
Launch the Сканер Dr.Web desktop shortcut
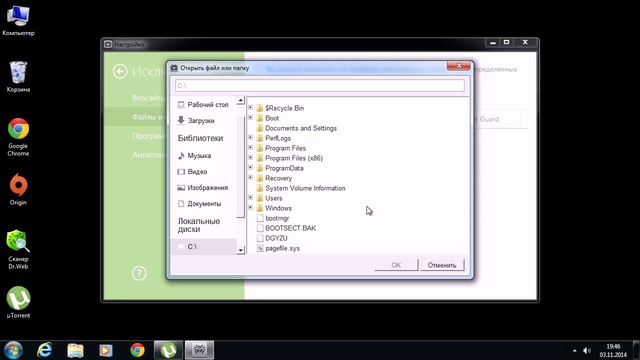pyautogui.click(x=18, y=249)
